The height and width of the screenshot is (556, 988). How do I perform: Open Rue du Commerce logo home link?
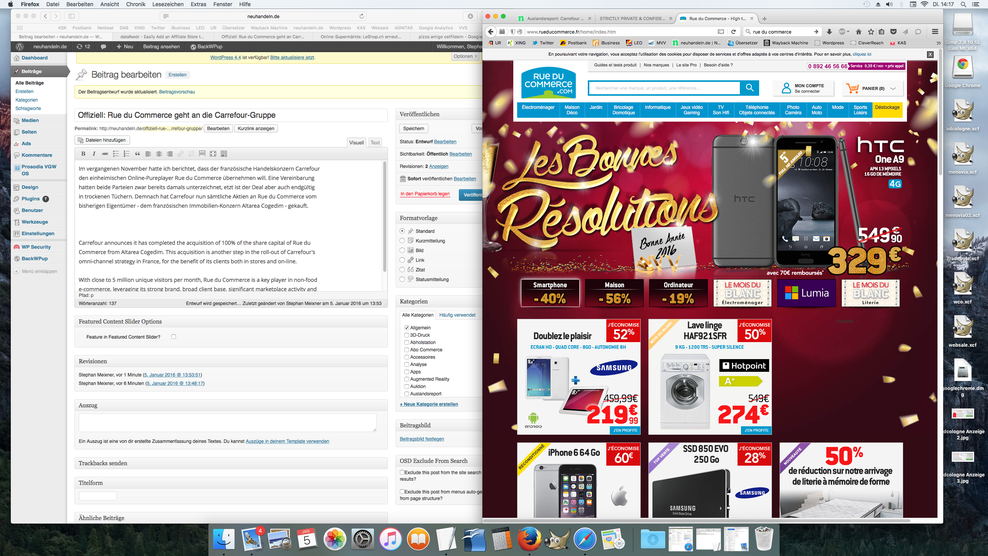click(548, 84)
